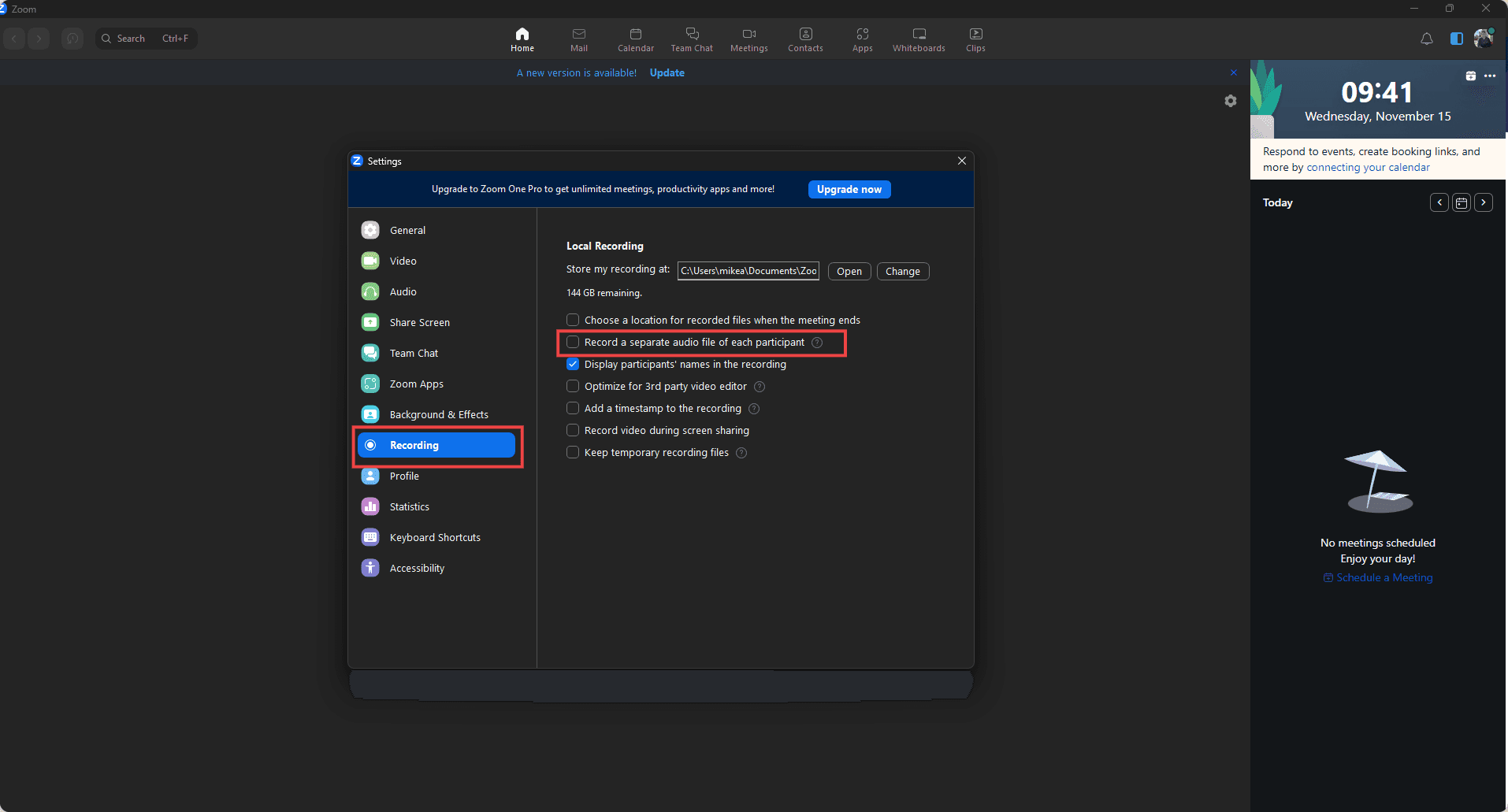This screenshot has height=812, width=1508.
Task: Select Keyboard Shortcuts in settings sidebar
Action: point(434,538)
